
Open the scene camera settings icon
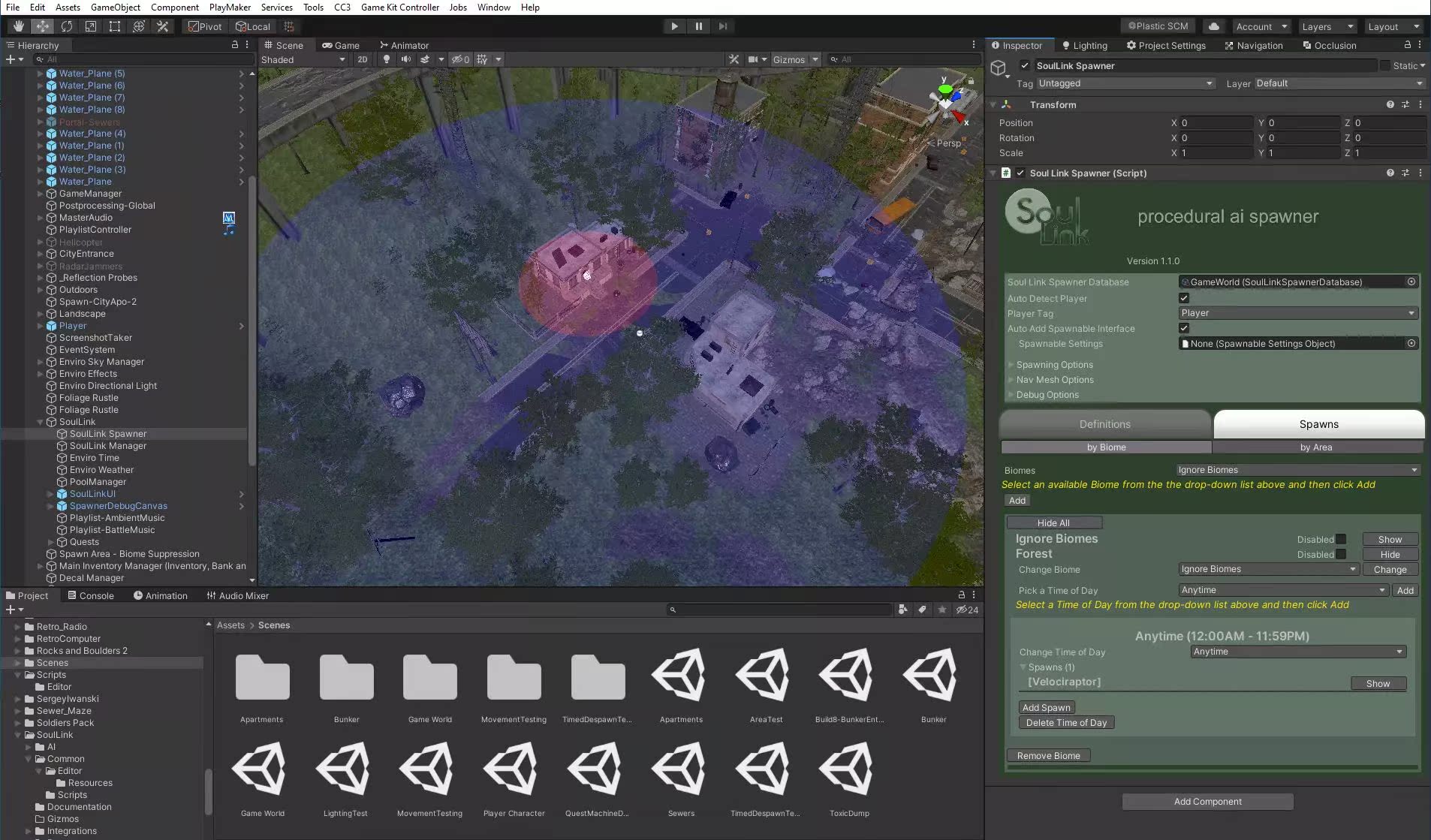click(753, 59)
